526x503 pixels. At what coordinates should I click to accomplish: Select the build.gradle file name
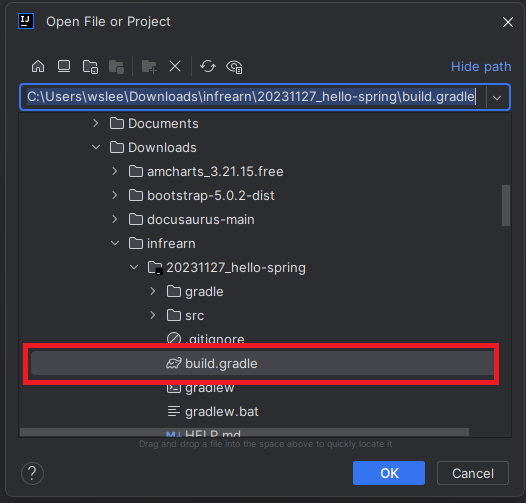(221, 364)
